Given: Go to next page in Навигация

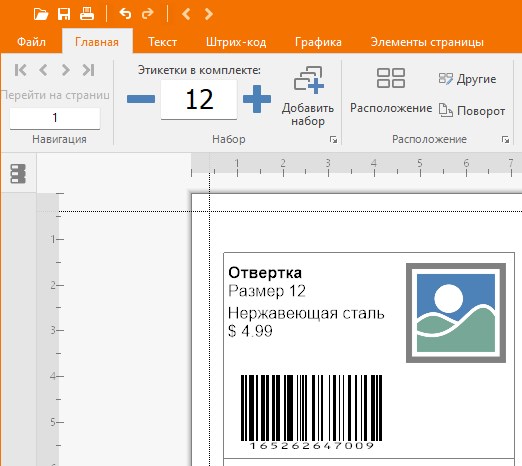Looking at the screenshot, I should pos(66,70).
